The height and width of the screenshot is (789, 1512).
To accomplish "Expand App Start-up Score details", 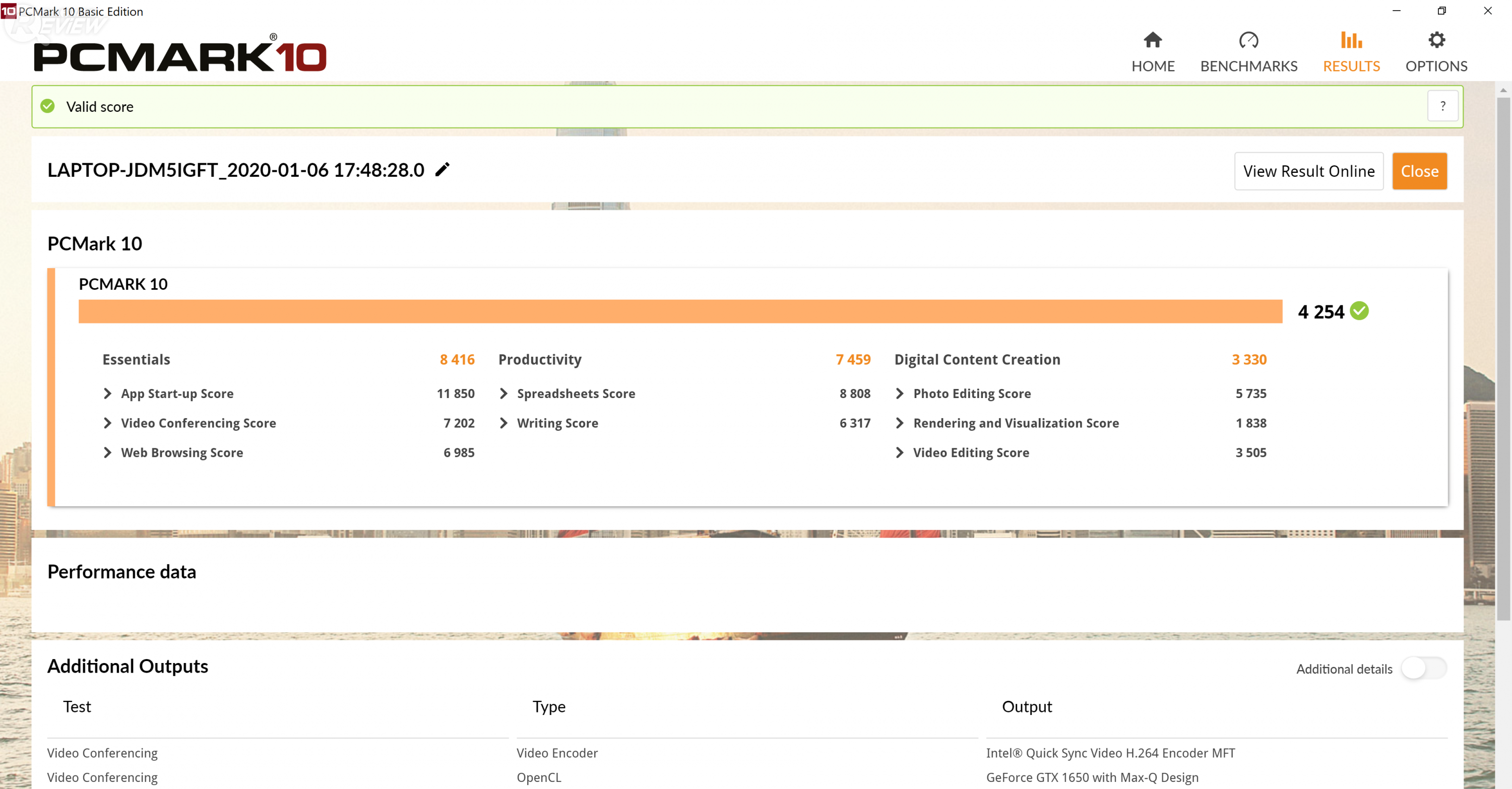I will point(107,393).
